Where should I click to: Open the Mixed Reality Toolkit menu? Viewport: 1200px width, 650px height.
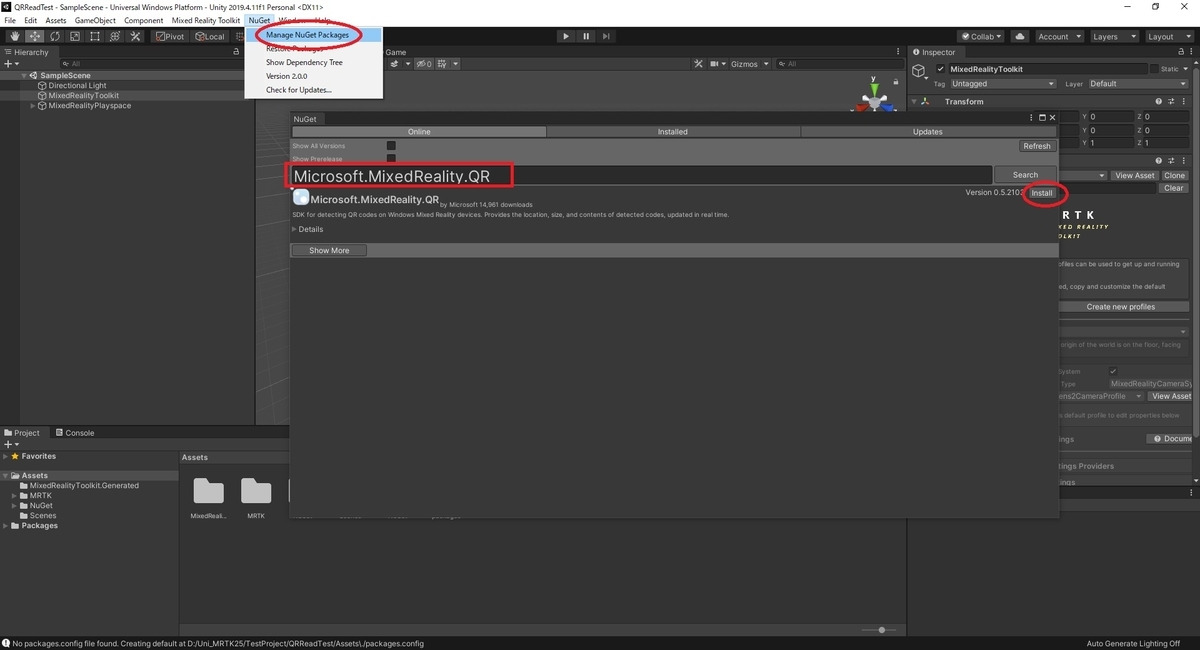tap(205, 20)
